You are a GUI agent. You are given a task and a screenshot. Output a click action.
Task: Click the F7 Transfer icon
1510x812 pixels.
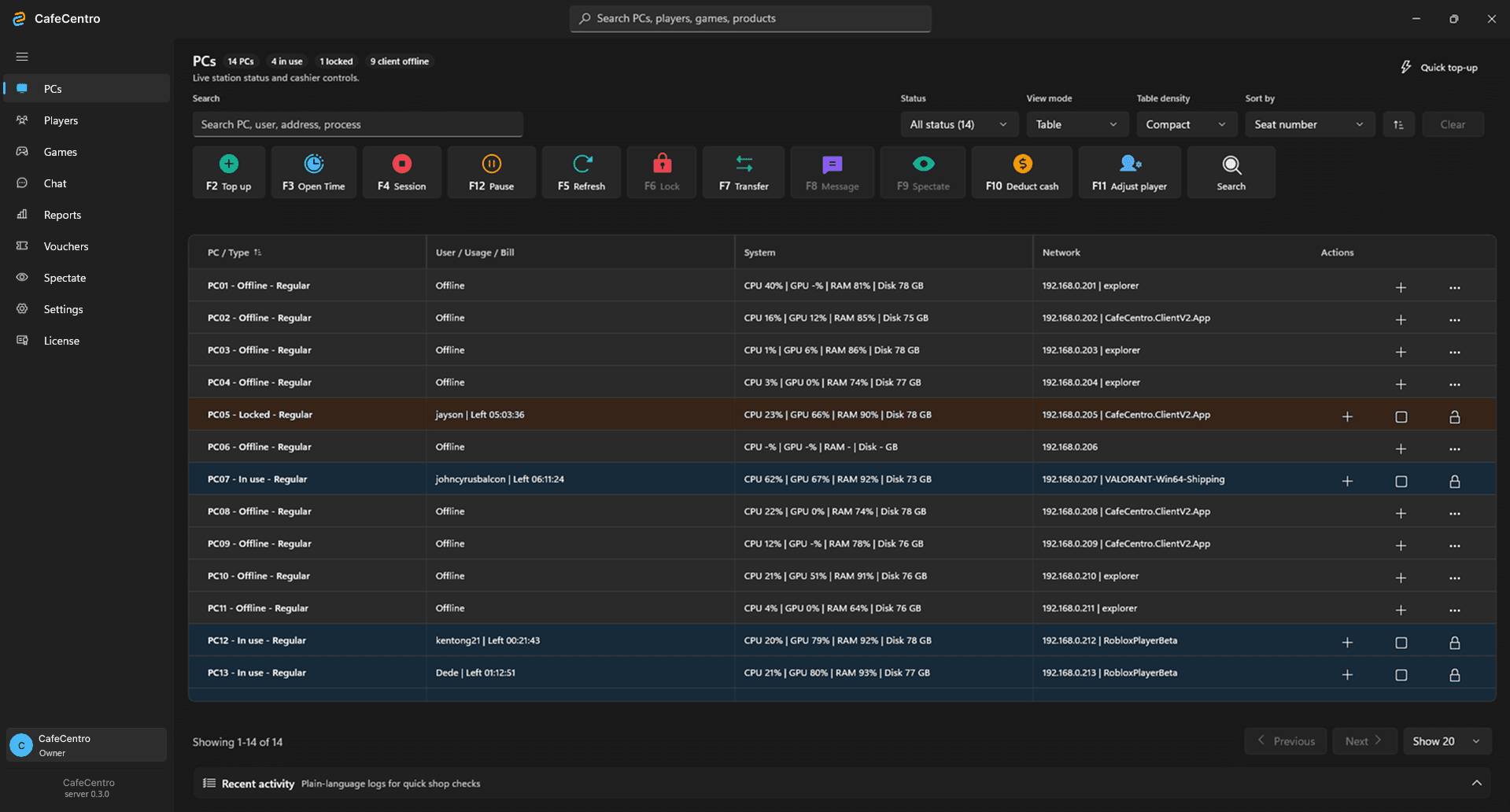click(x=744, y=164)
